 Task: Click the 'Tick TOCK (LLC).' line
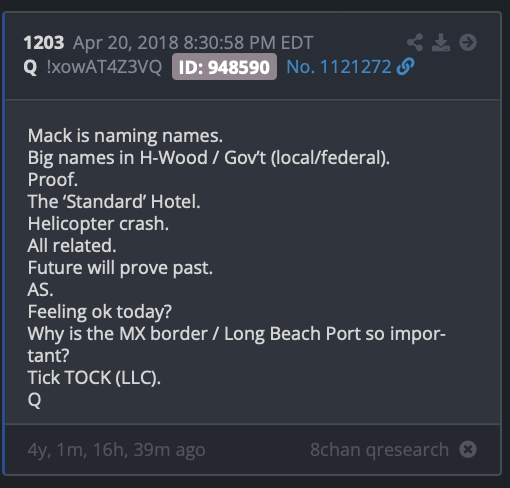tap(94, 378)
